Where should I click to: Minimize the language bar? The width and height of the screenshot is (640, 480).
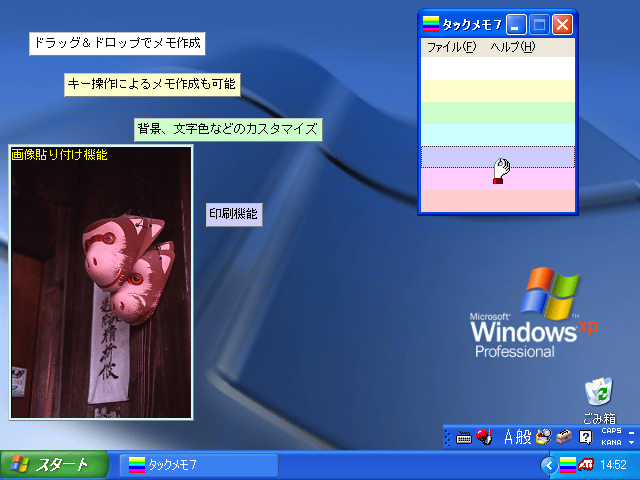tap(632, 432)
